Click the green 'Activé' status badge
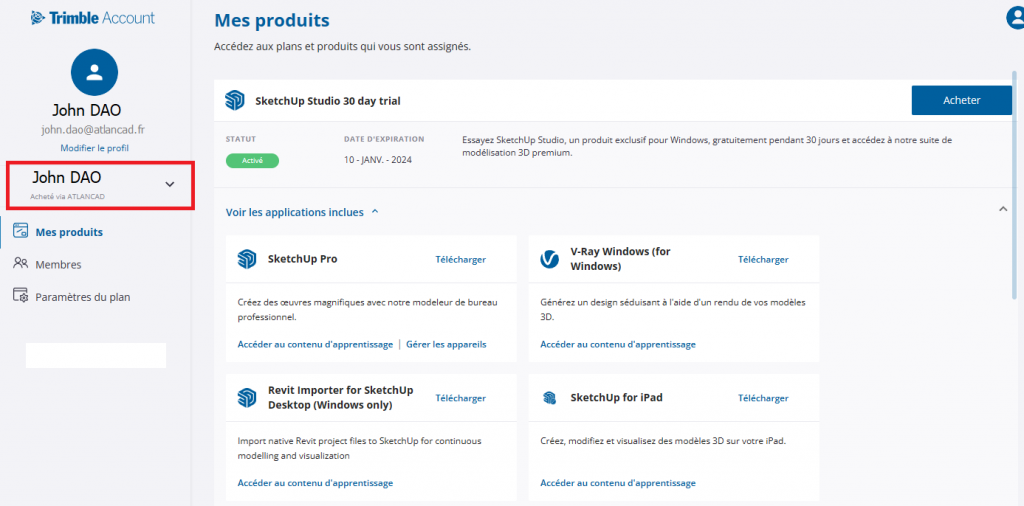The height and width of the screenshot is (506, 1024). click(252, 160)
